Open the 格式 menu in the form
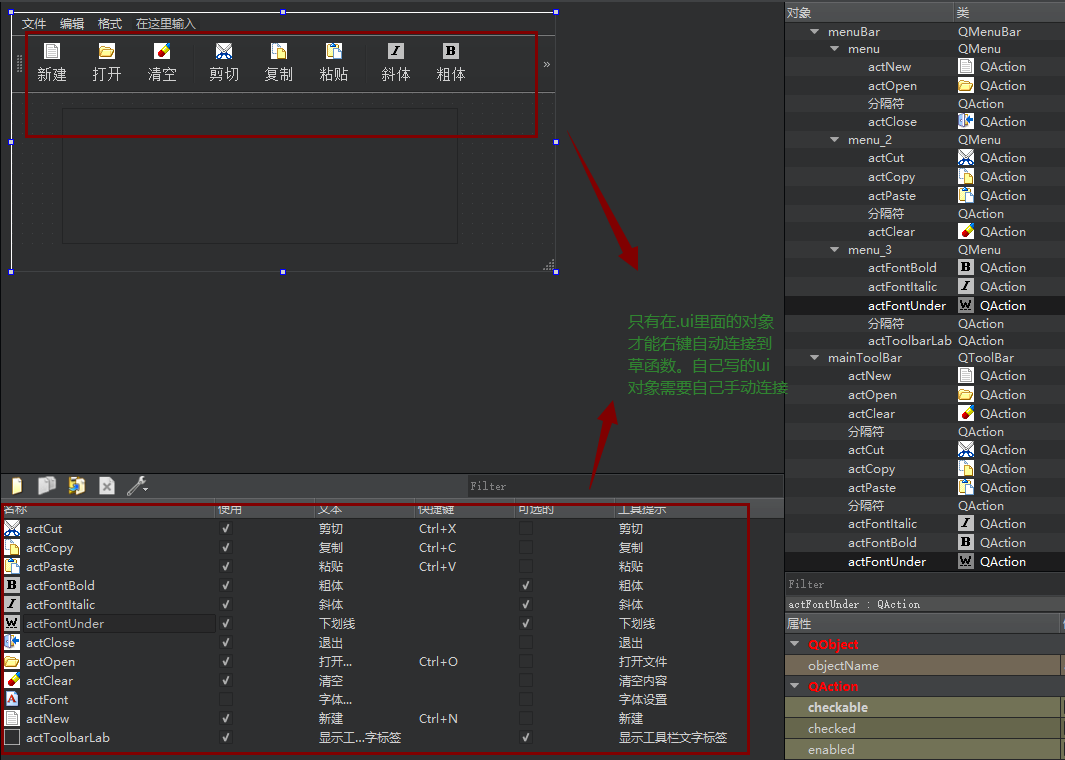The height and width of the screenshot is (760, 1065). (110, 24)
